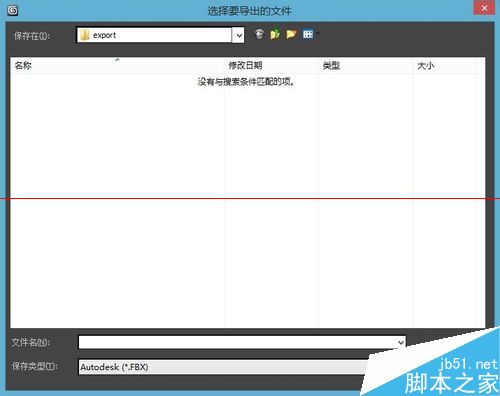Screen dimensions: 500x396
Task: Sort by 类型 column header
Action: point(365,66)
